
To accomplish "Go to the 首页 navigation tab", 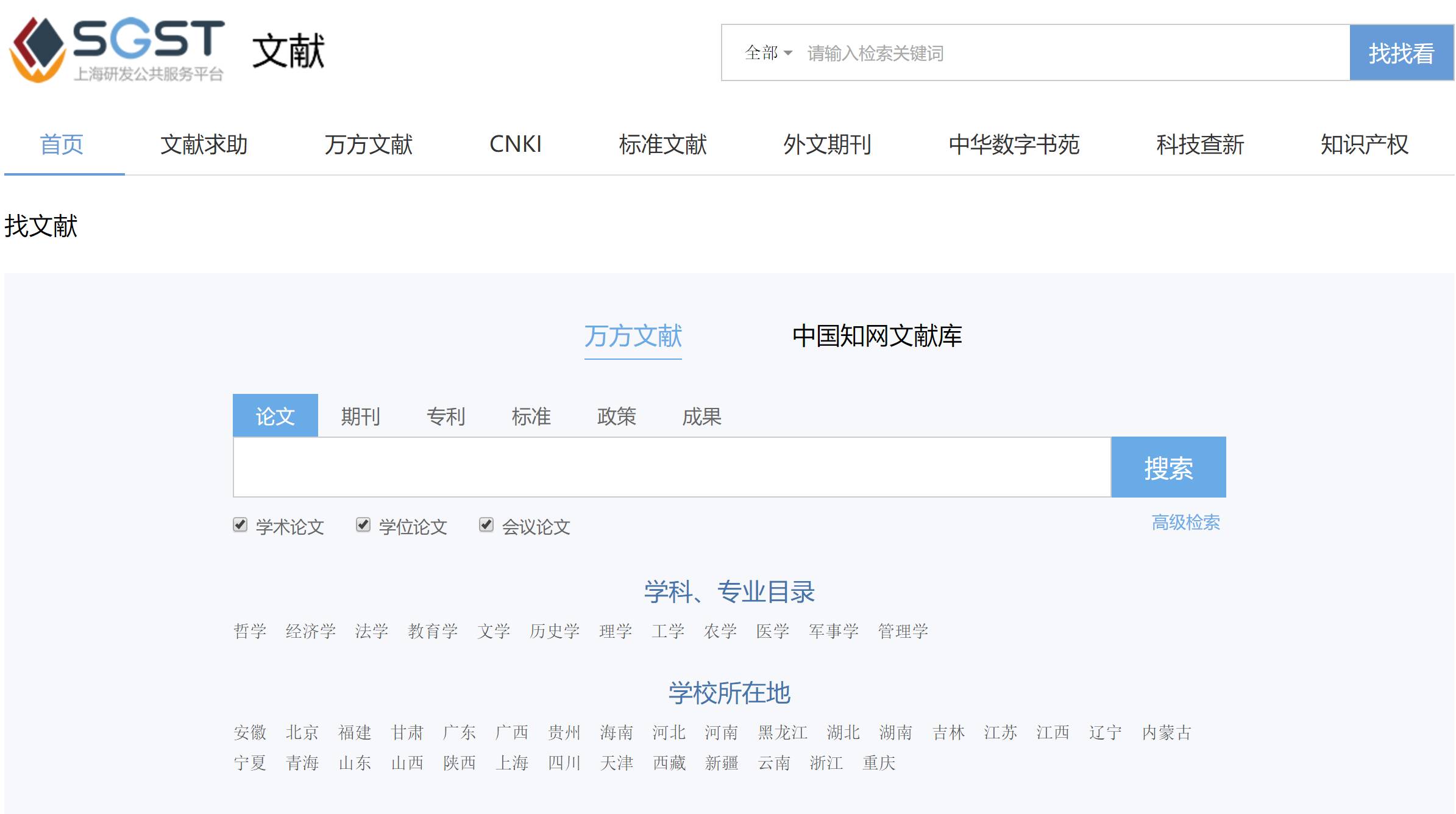I will coord(62,145).
